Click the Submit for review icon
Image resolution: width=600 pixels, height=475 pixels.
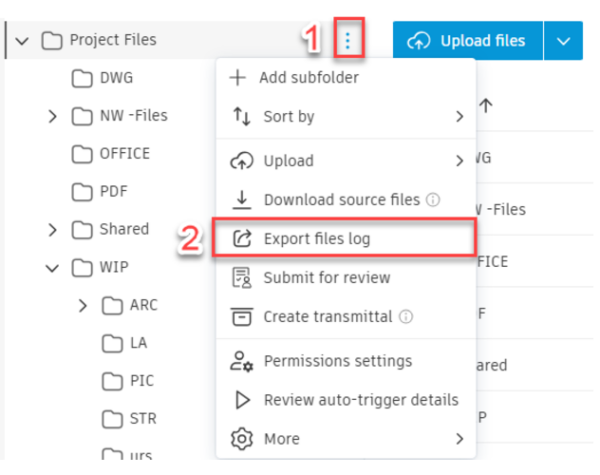[241, 278]
